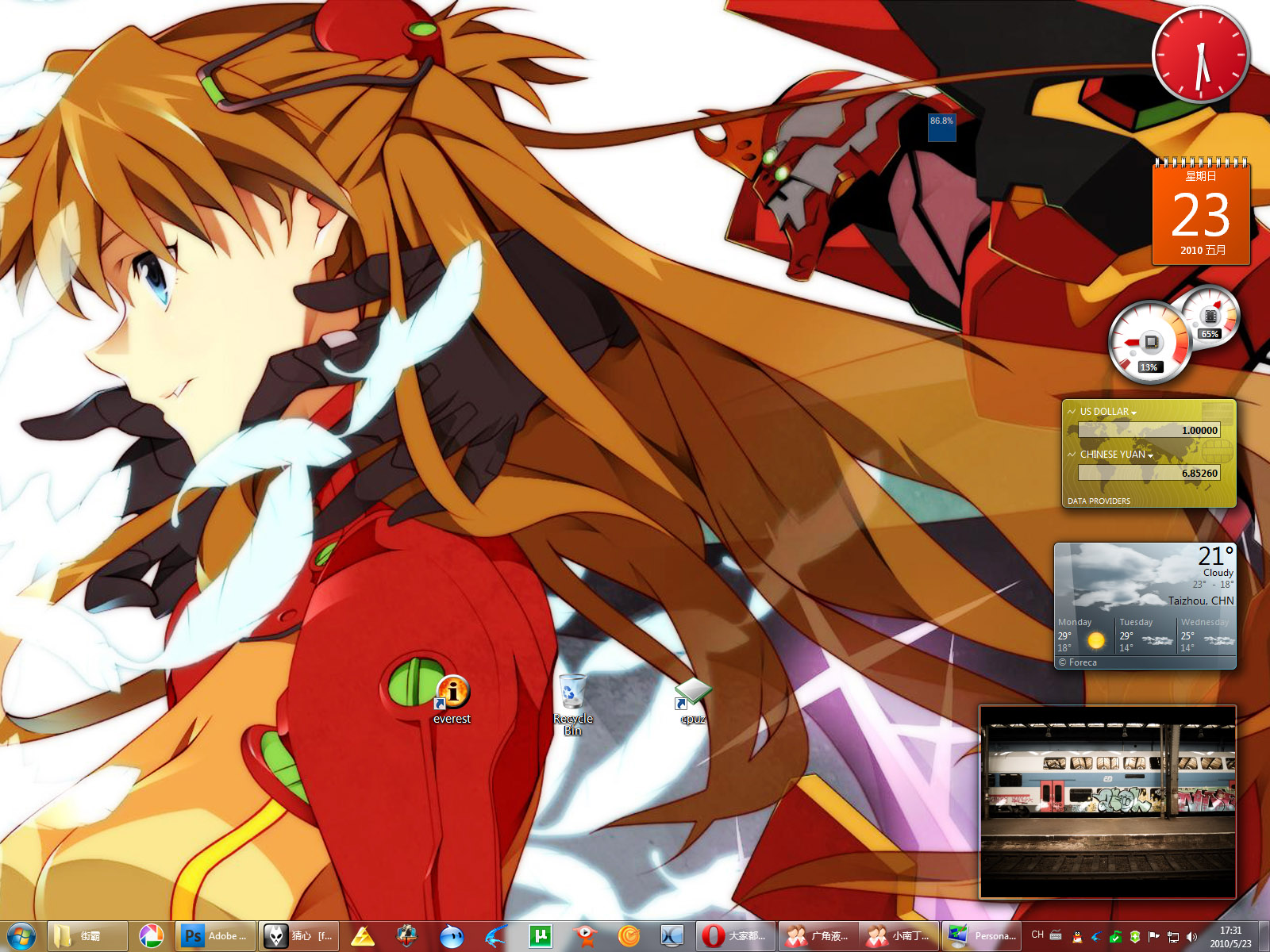Image resolution: width=1270 pixels, height=952 pixels.
Task: Switch to the foobar2000 猜心 taskbar window
Action: point(300,936)
